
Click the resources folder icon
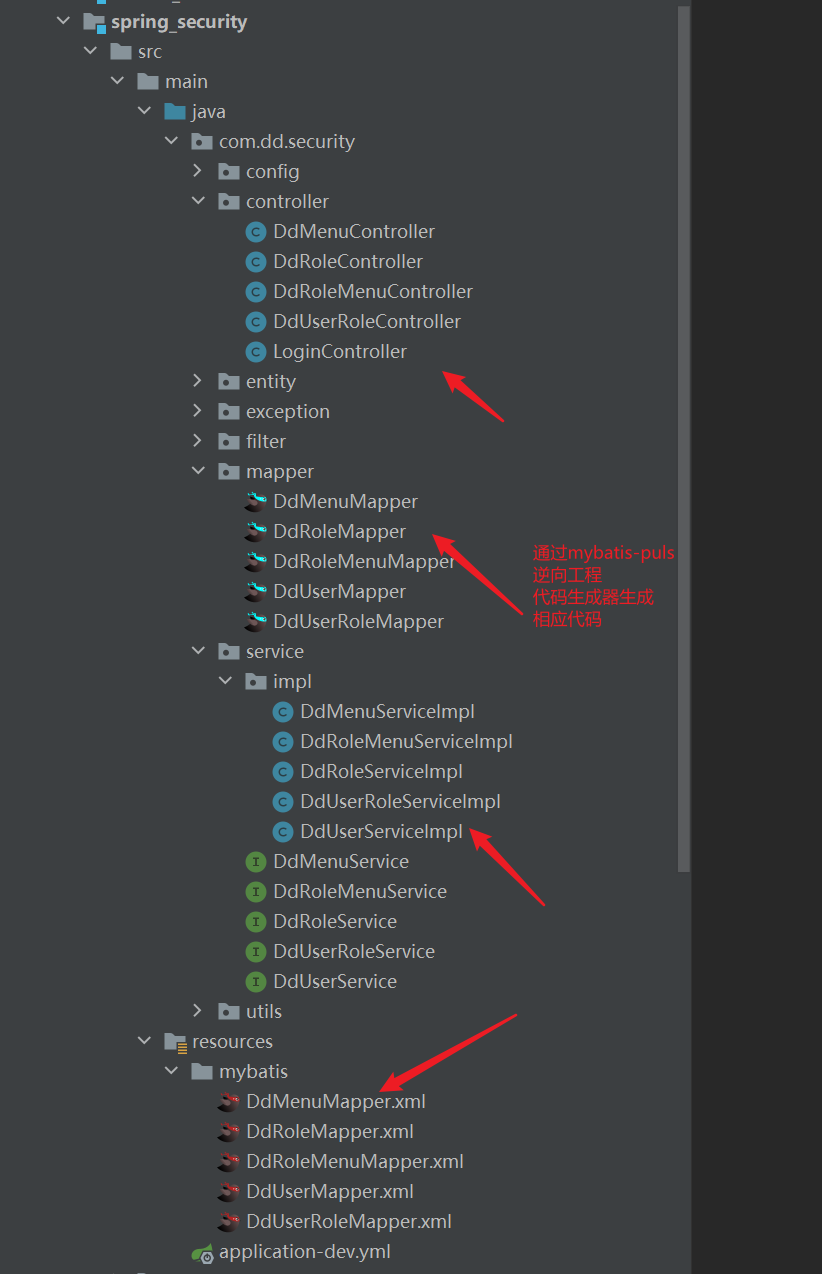[x=174, y=1041]
